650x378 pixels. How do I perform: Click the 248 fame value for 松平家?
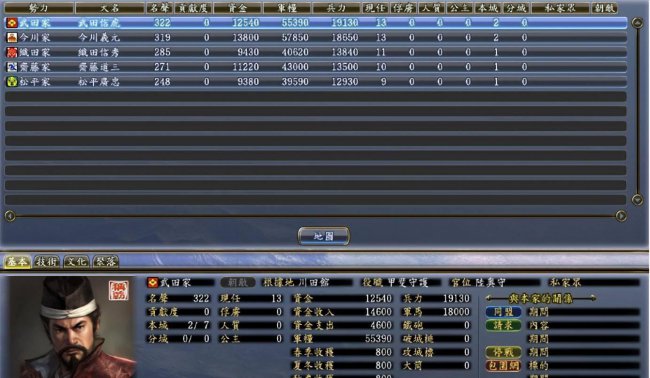(162, 82)
